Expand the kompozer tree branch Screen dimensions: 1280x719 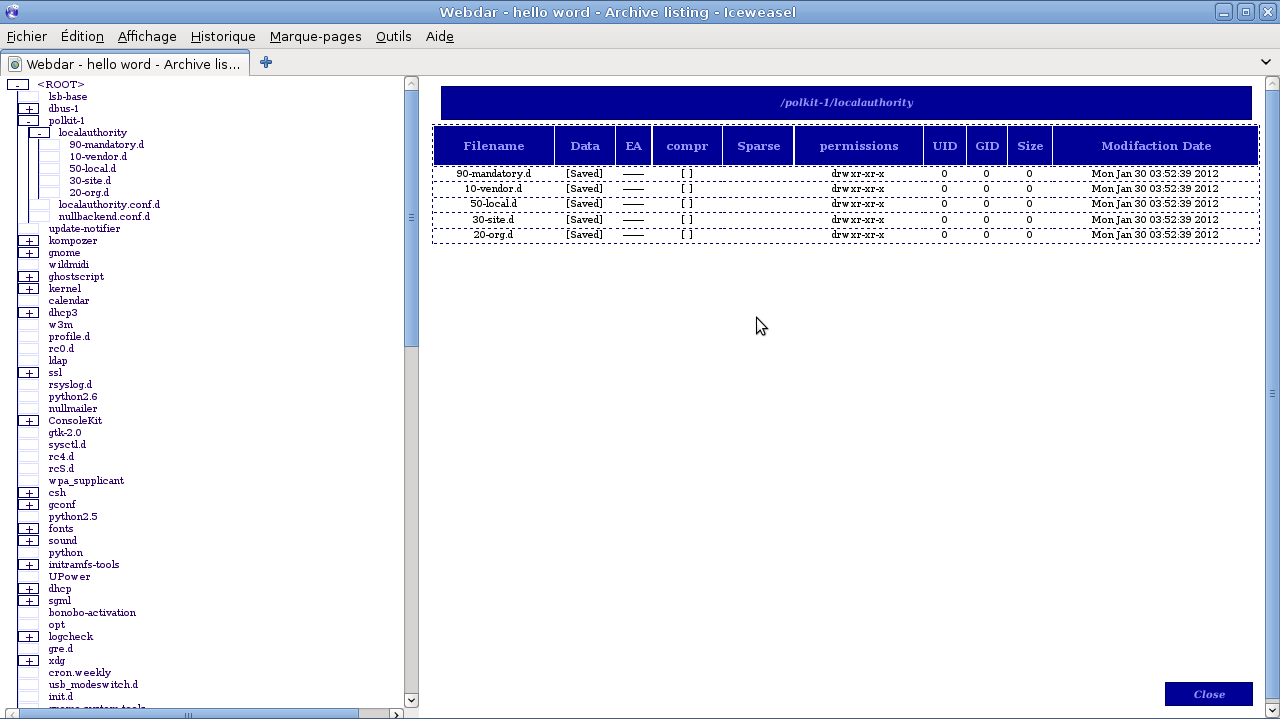(x=28, y=240)
